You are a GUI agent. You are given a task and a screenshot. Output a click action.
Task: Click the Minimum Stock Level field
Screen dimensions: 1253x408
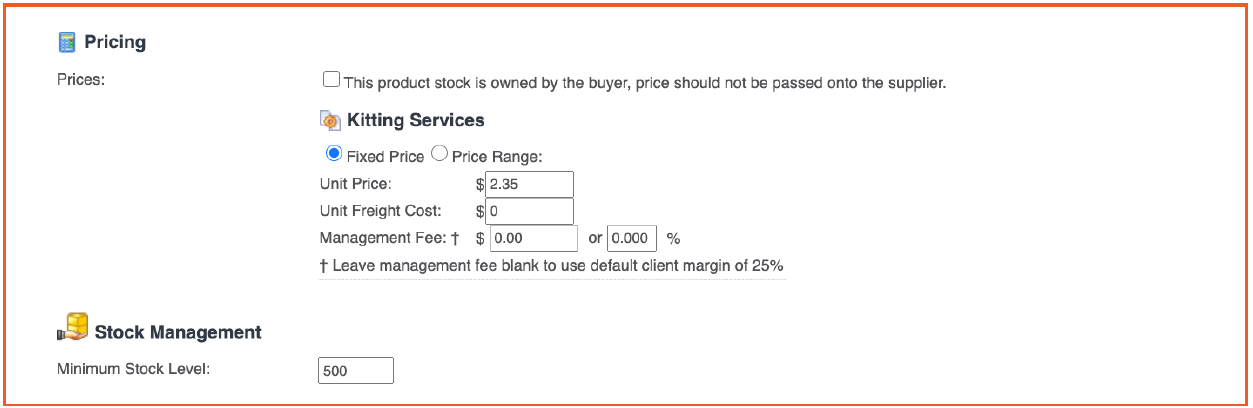point(356,370)
